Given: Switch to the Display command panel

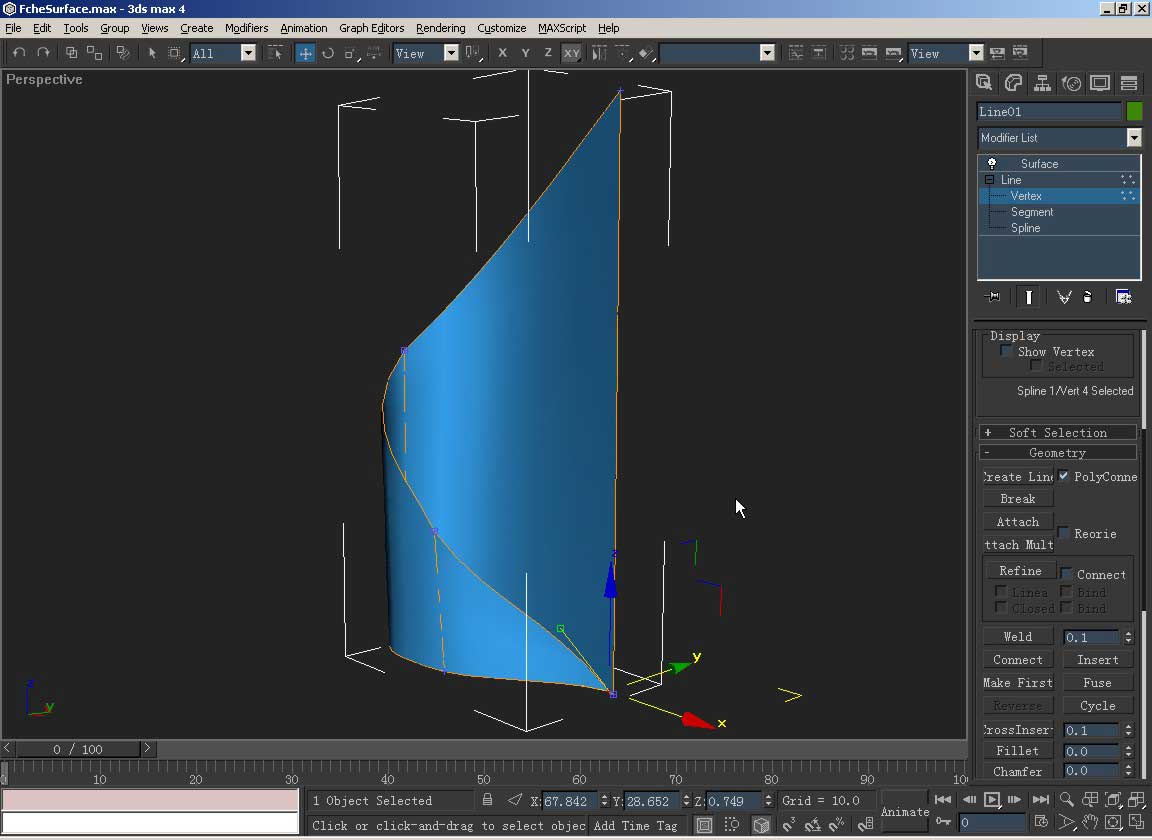Looking at the screenshot, I should [1100, 83].
